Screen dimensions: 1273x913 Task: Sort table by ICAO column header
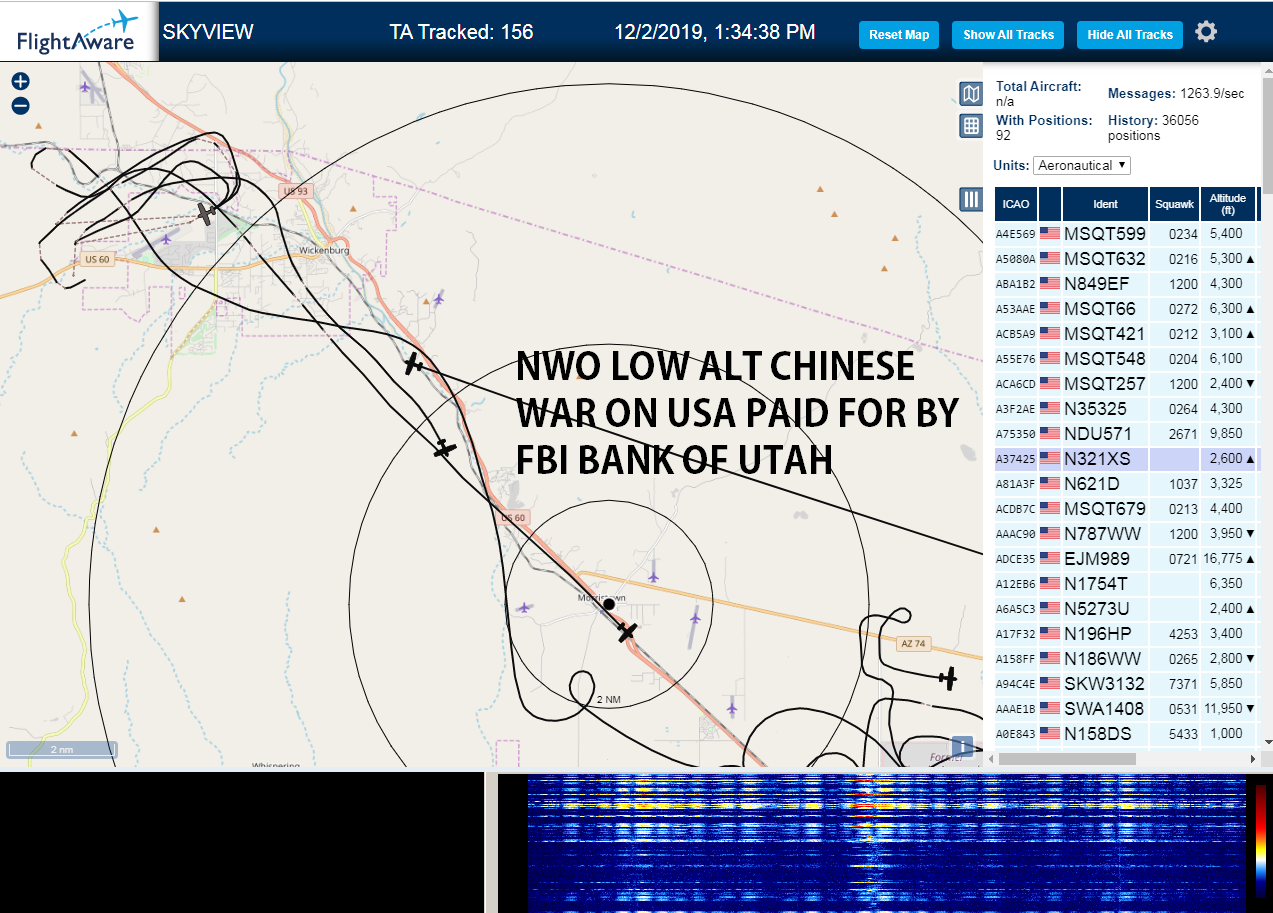(1016, 204)
